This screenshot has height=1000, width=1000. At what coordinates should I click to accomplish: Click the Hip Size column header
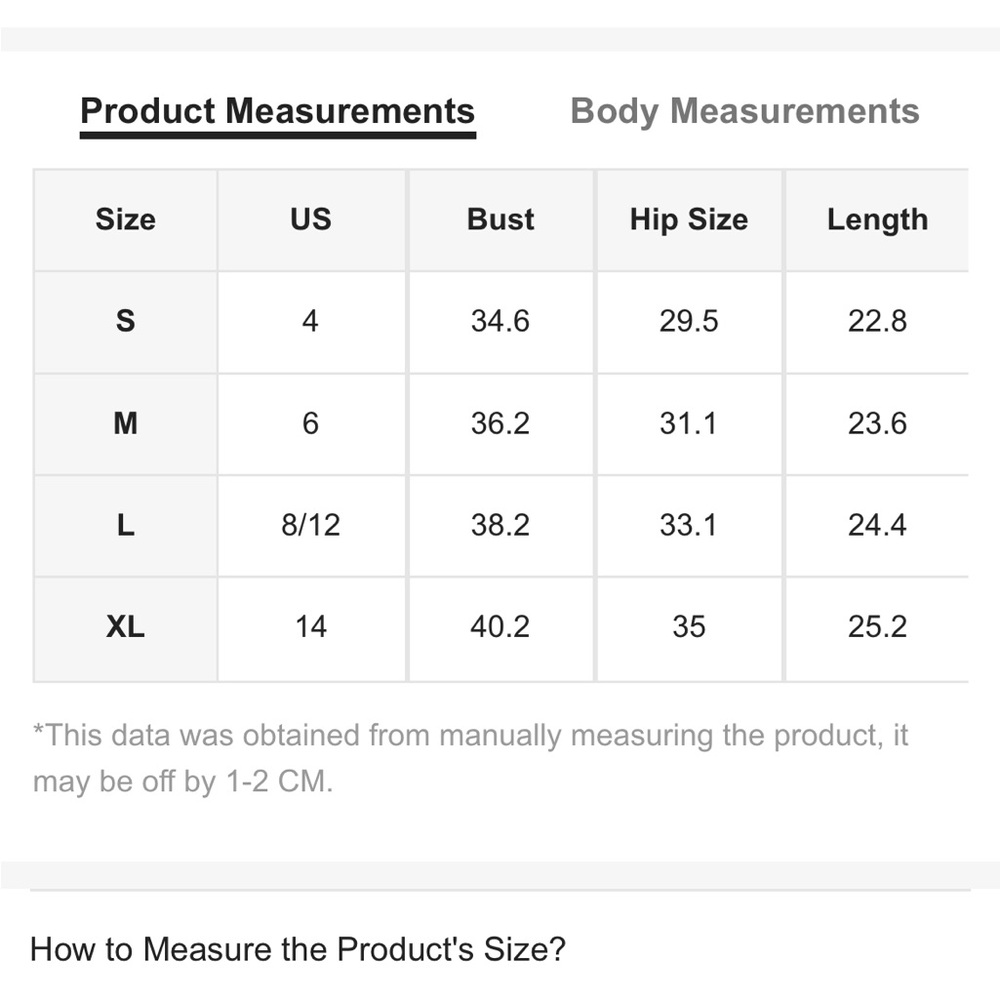pos(688,220)
